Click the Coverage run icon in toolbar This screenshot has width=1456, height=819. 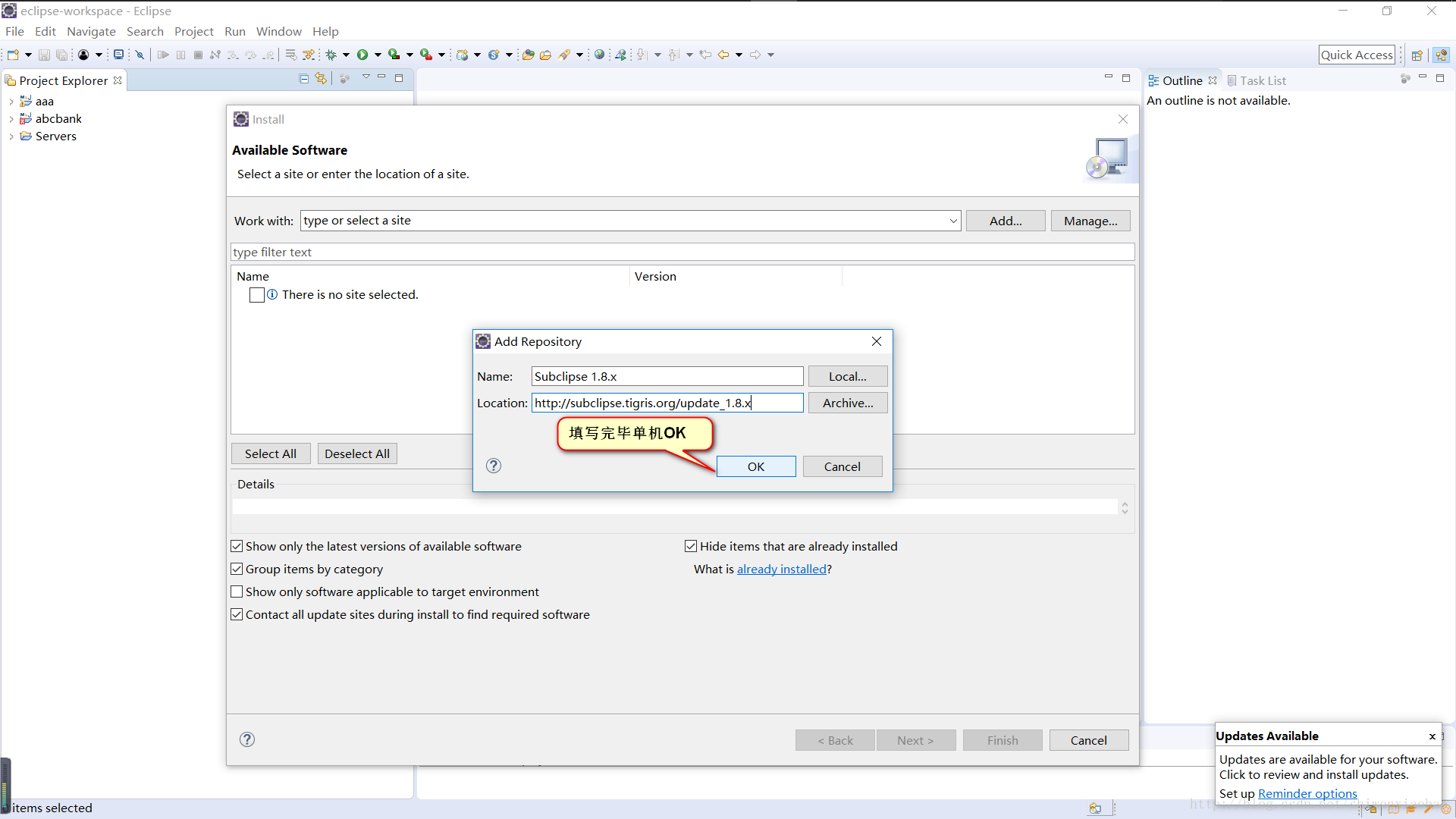pyautogui.click(x=394, y=55)
